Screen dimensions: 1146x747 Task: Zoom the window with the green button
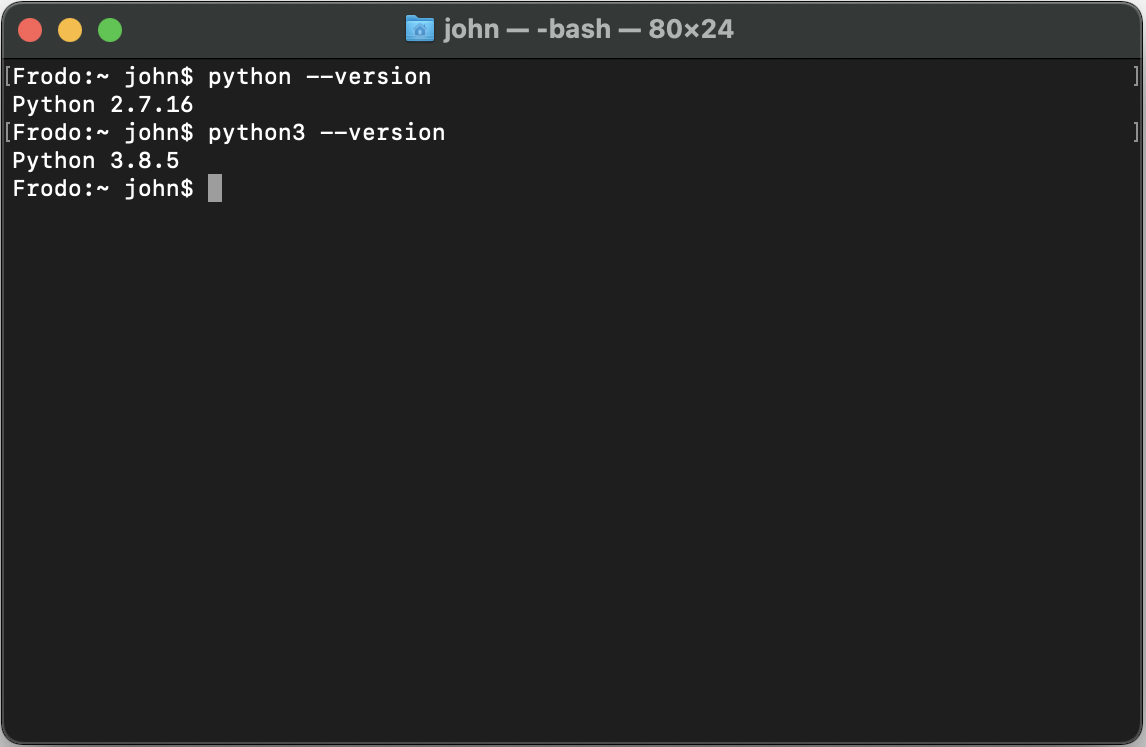(x=110, y=30)
